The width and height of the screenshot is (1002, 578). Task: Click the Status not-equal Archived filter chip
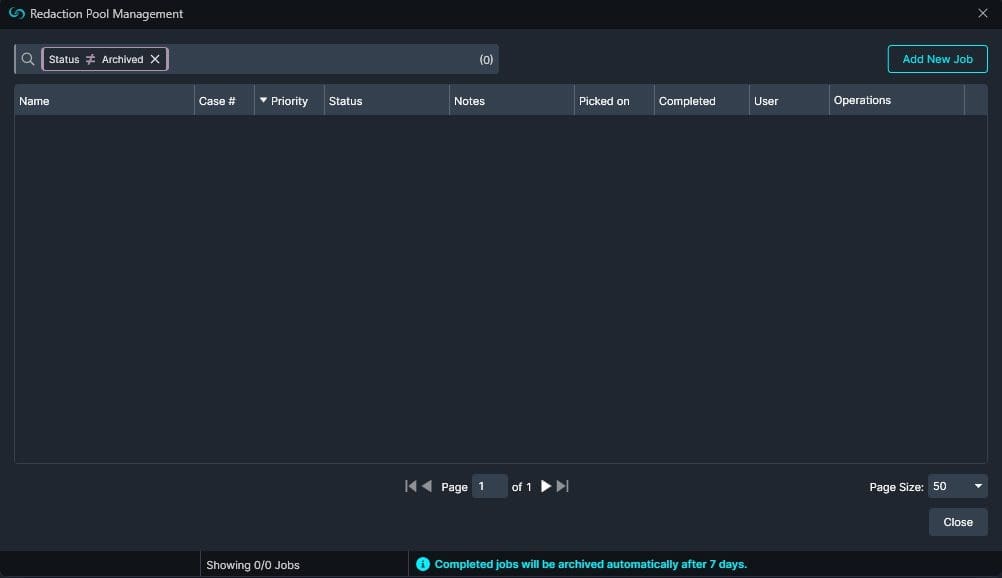tap(96, 59)
